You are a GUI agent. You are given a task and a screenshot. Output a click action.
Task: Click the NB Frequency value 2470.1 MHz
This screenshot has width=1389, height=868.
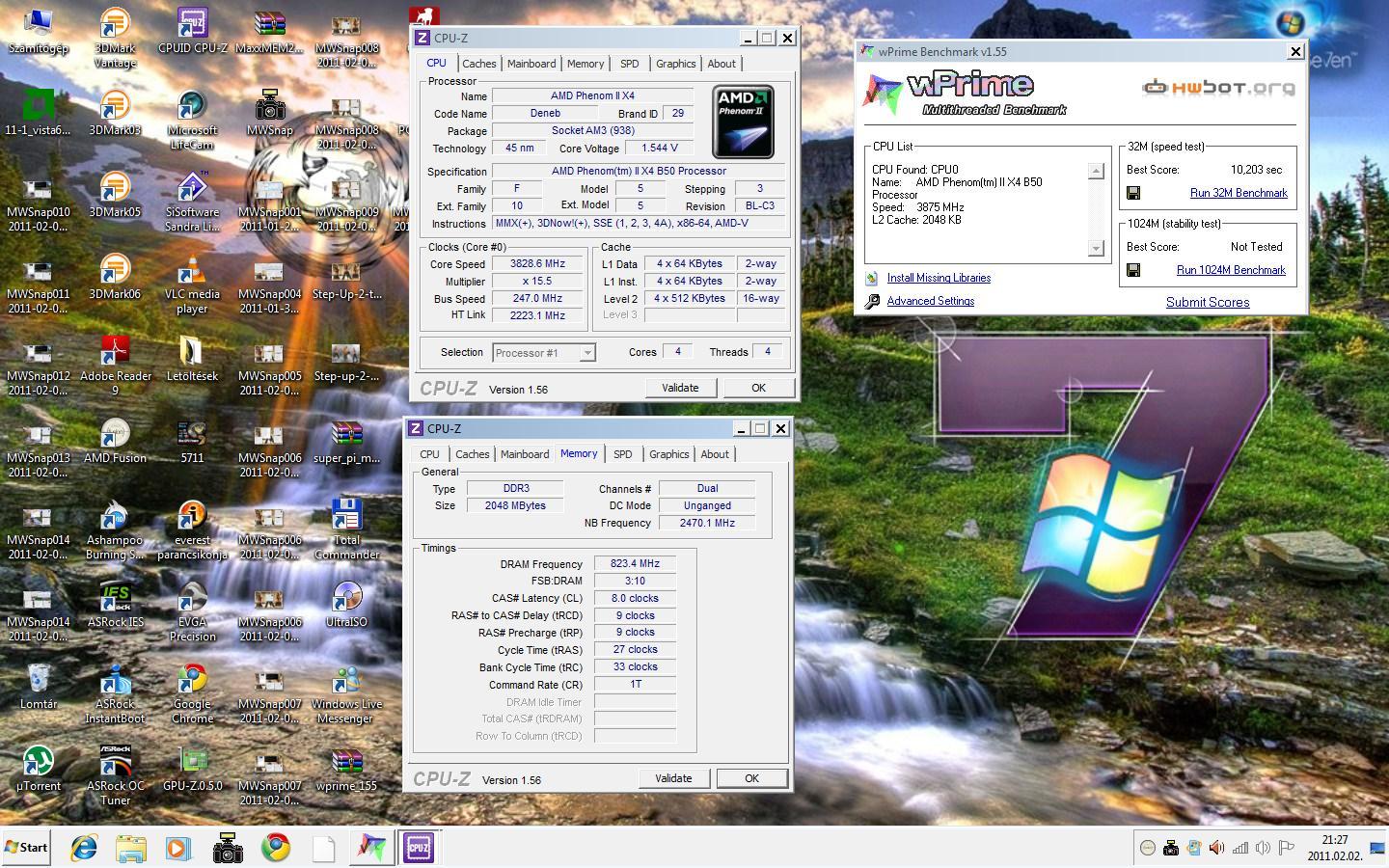pos(707,523)
